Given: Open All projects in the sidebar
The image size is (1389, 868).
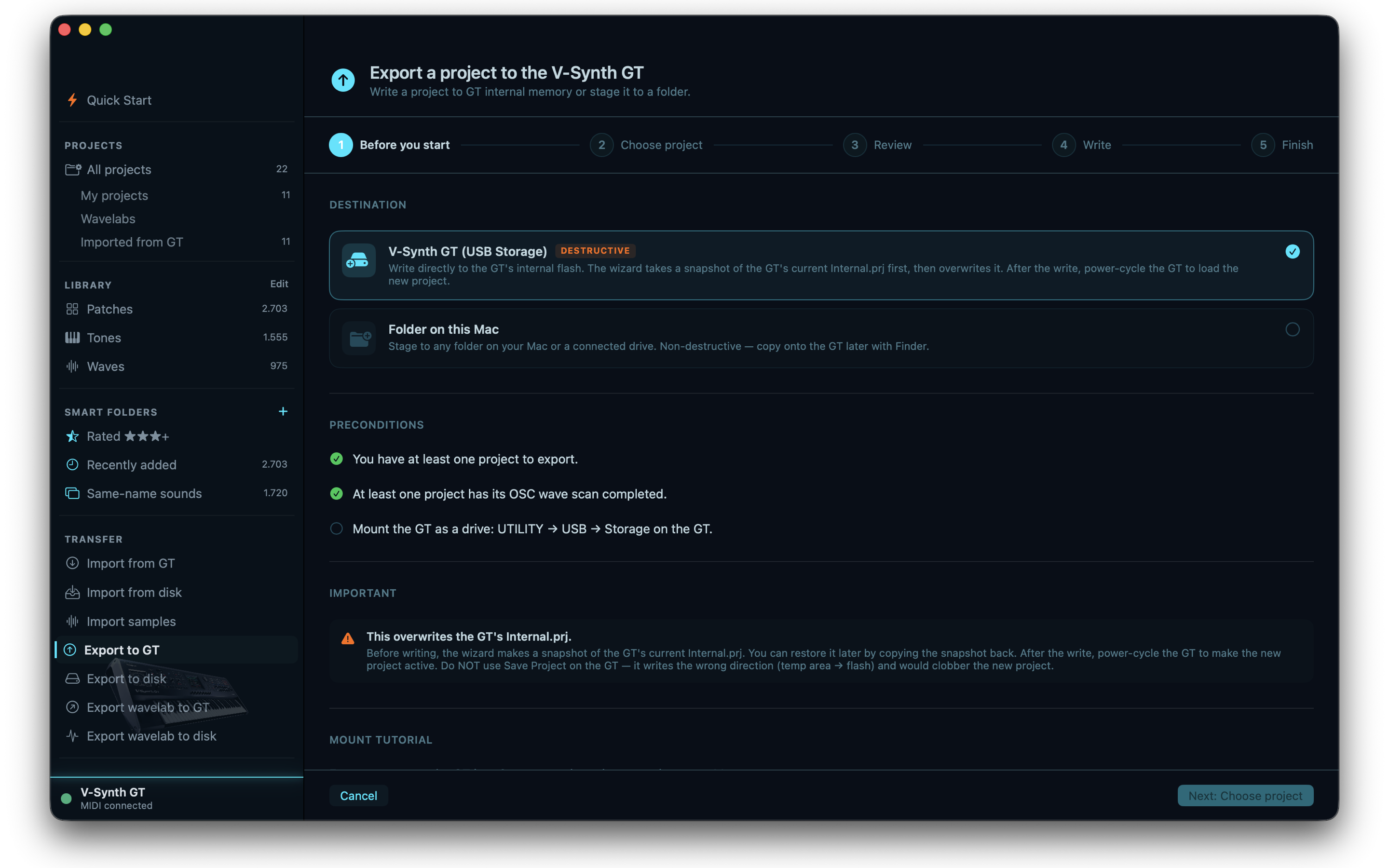Looking at the screenshot, I should pos(177,169).
